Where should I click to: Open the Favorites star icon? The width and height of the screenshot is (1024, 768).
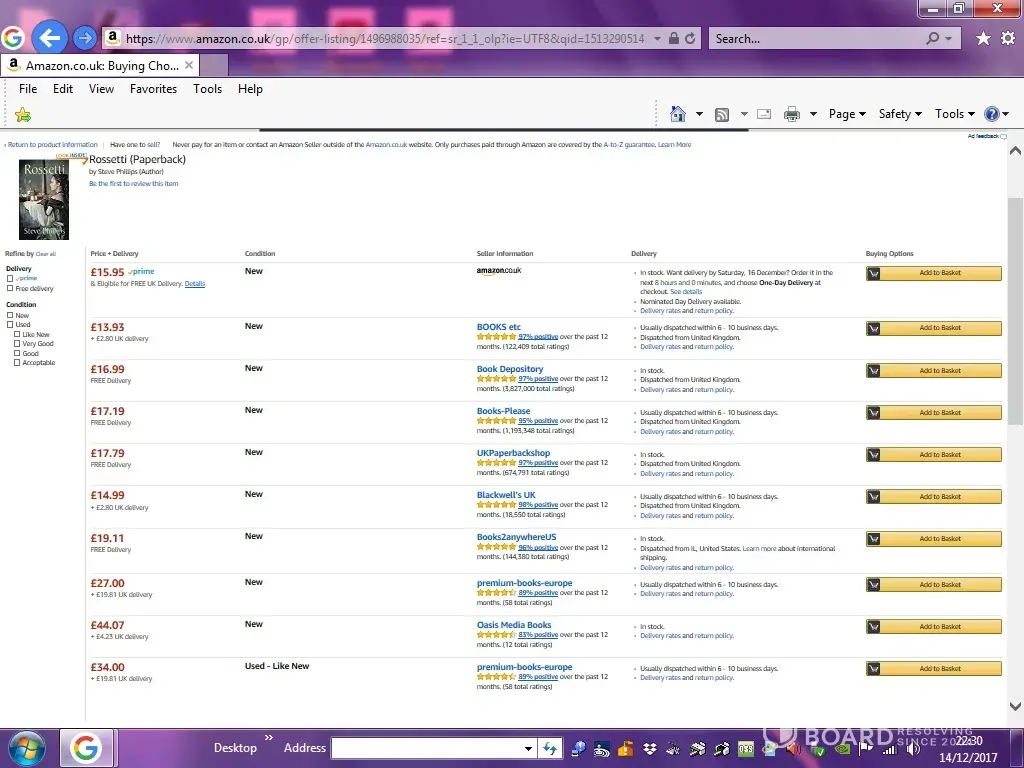click(x=983, y=38)
